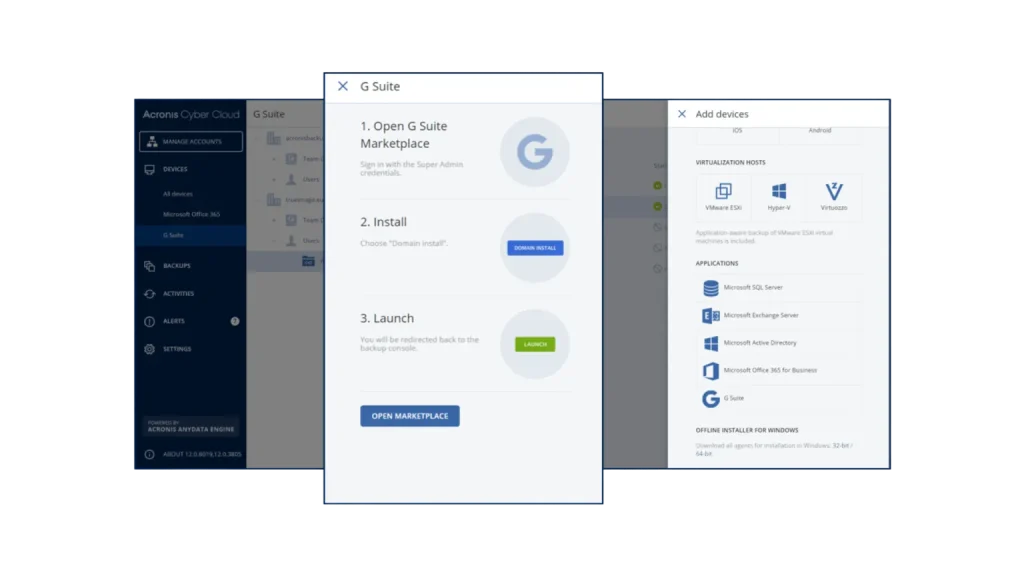Select the folder icon in selected tree row

308,261
